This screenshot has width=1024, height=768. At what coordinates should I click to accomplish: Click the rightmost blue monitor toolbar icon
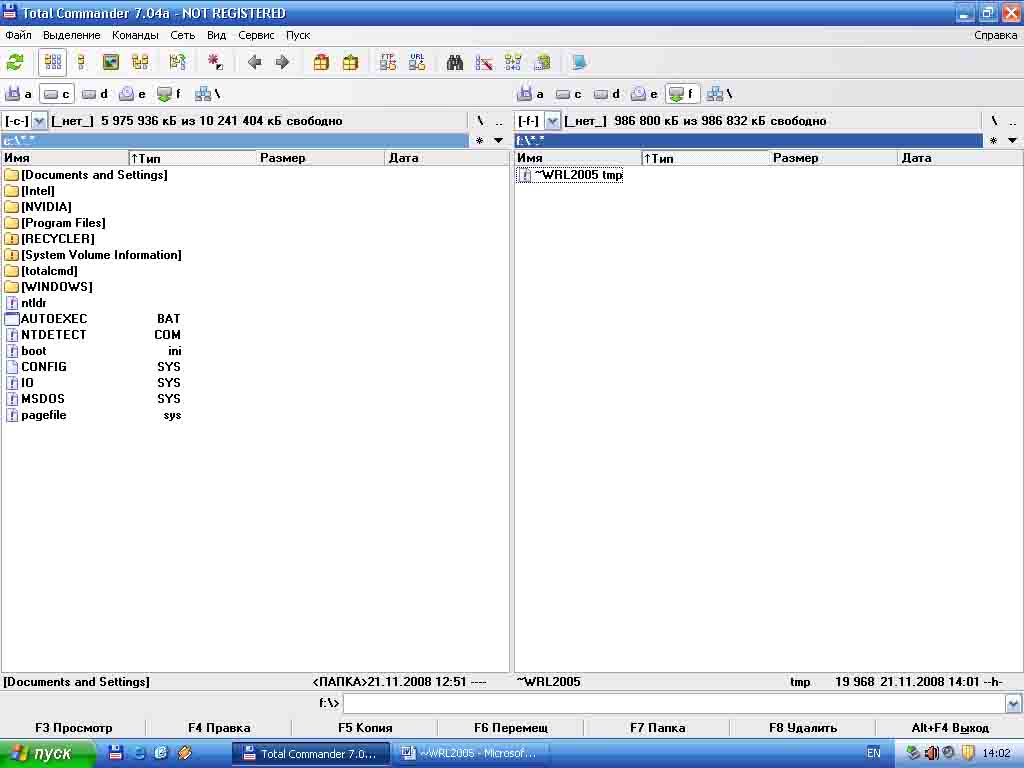tap(579, 63)
